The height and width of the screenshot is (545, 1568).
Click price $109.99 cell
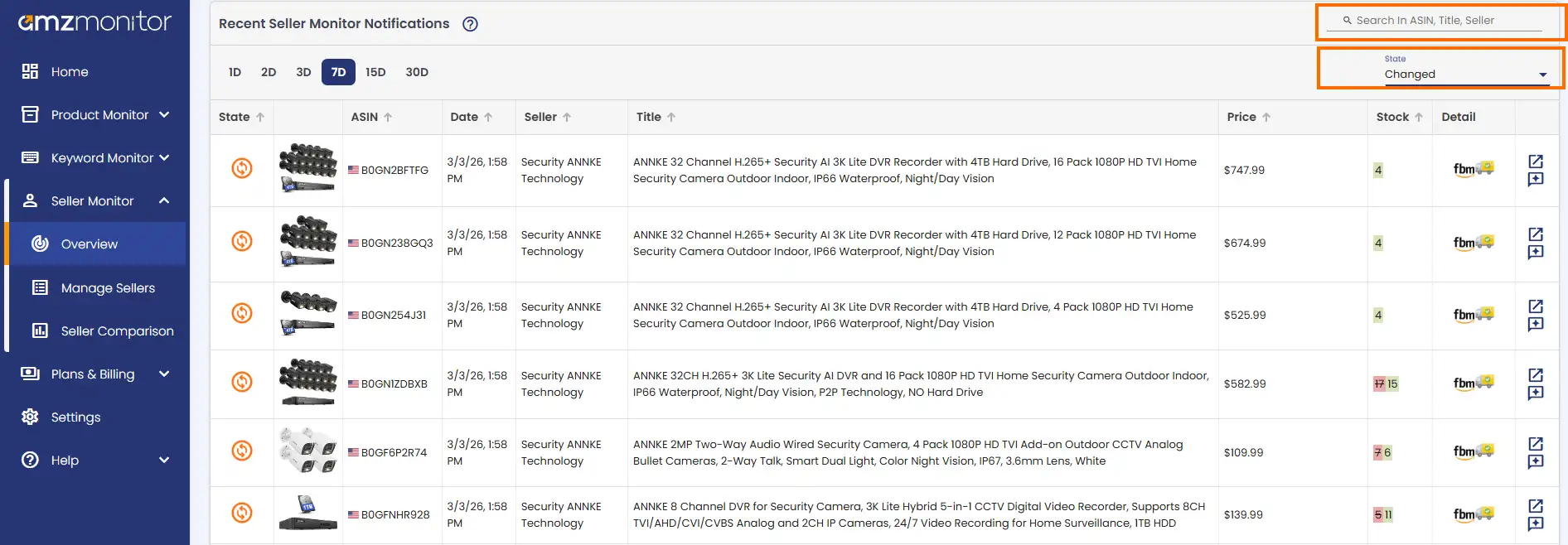[1243, 452]
